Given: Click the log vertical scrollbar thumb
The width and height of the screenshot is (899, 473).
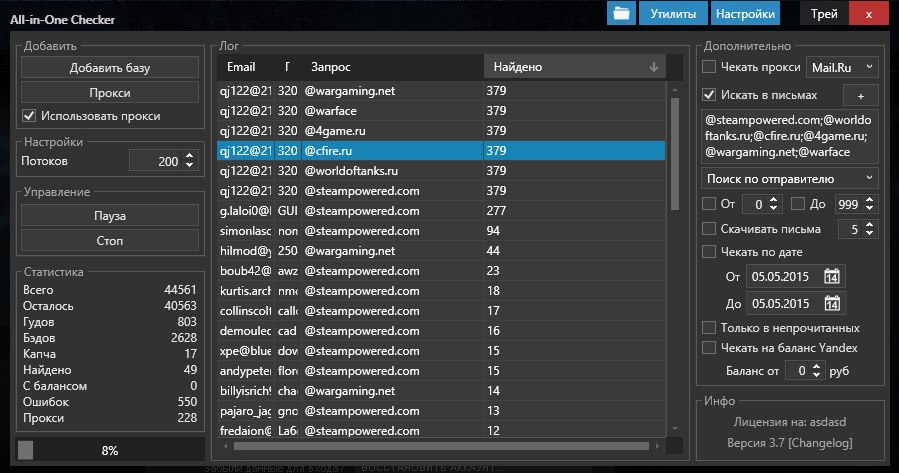Looking at the screenshot, I should click(675, 154).
